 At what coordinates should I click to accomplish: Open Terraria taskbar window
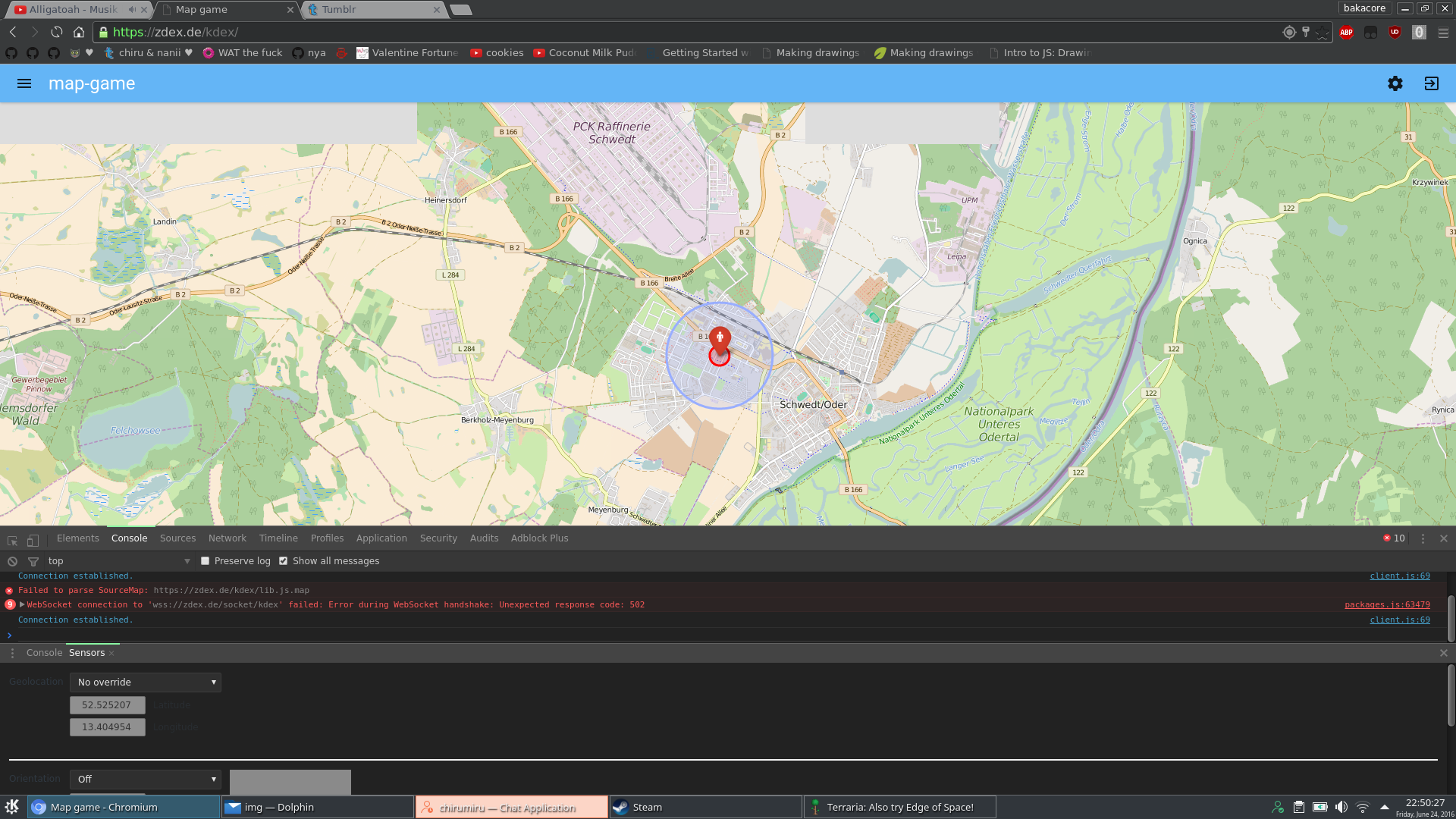(899, 807)
